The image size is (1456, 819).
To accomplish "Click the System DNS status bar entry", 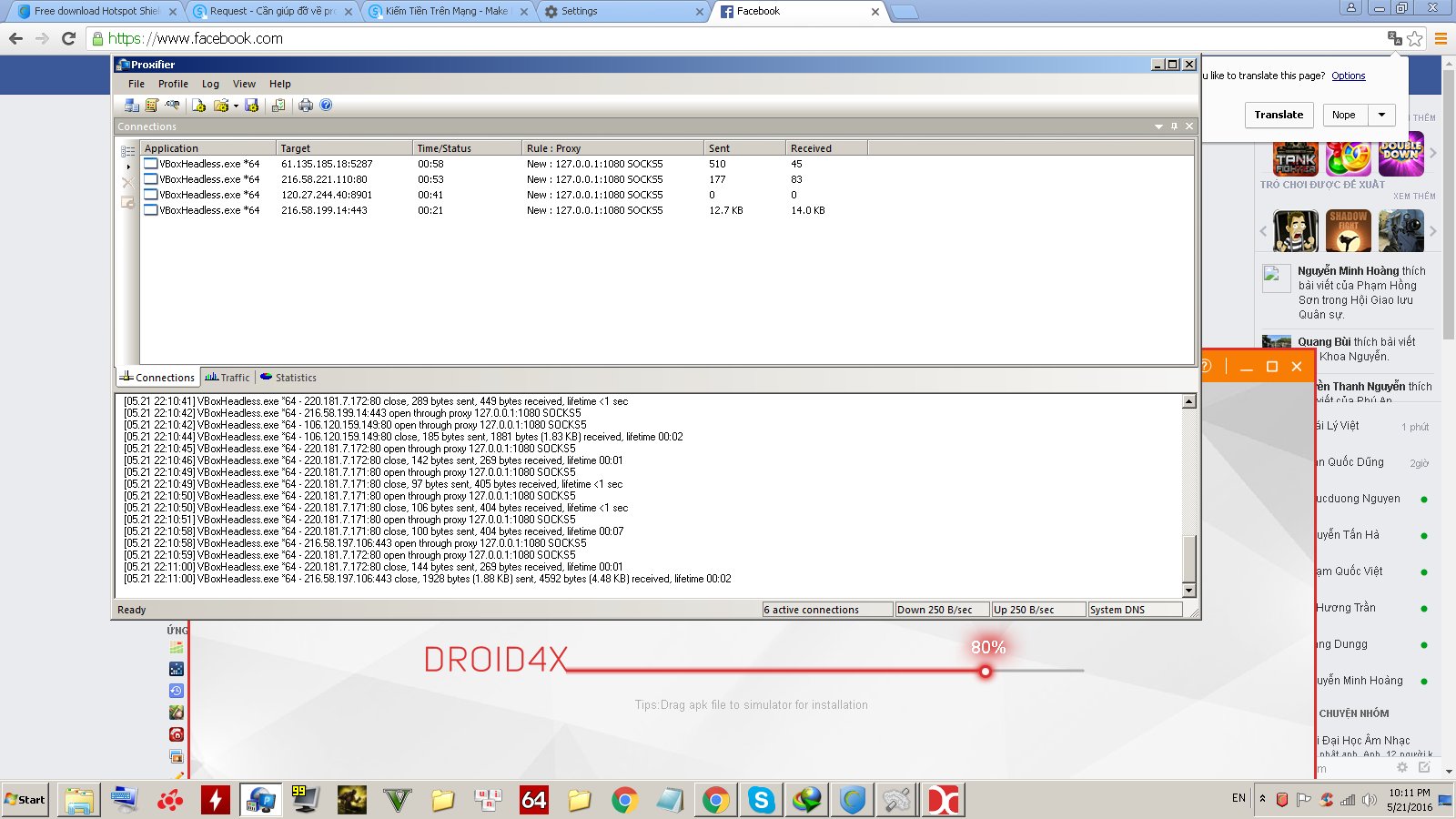I will 1135,610.
